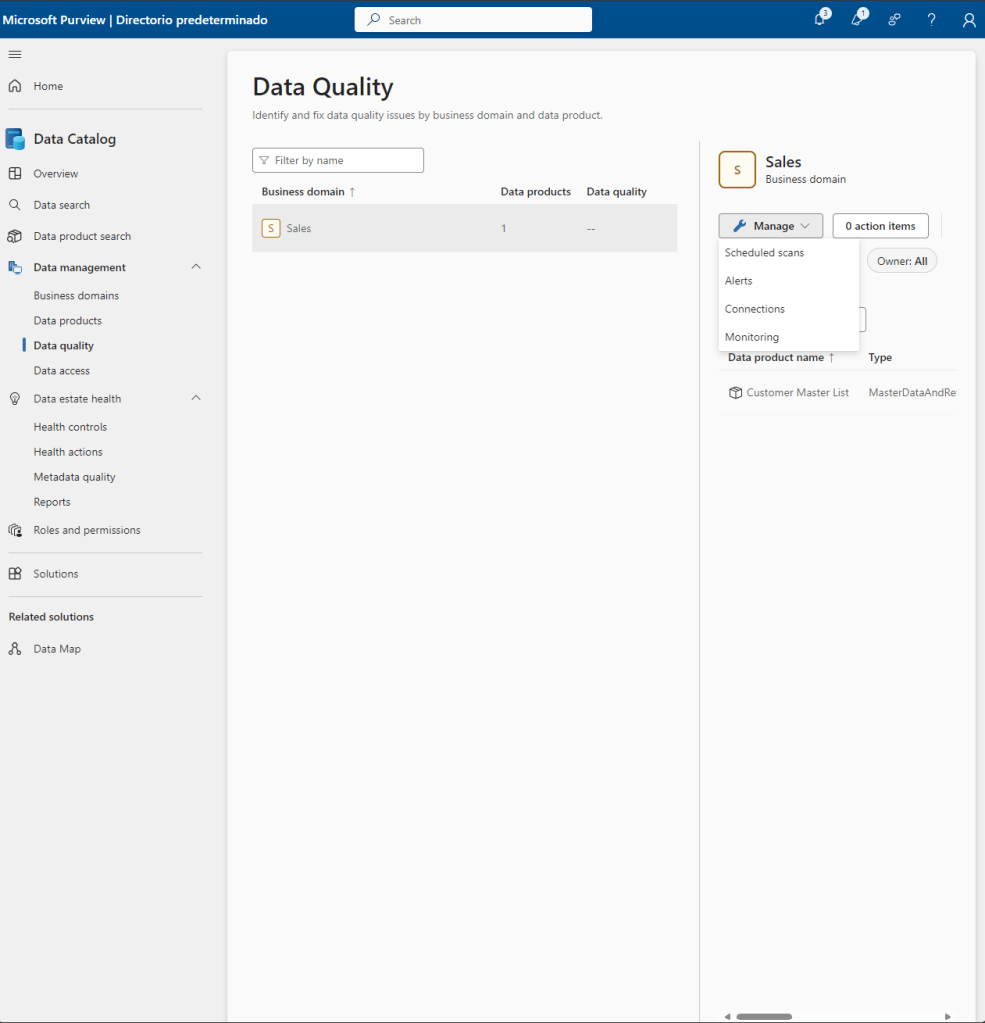Image resolution: width=985 pixels, height=1023 pixels.
Task: Go to Health controls page
Action: tap(70, 427)
